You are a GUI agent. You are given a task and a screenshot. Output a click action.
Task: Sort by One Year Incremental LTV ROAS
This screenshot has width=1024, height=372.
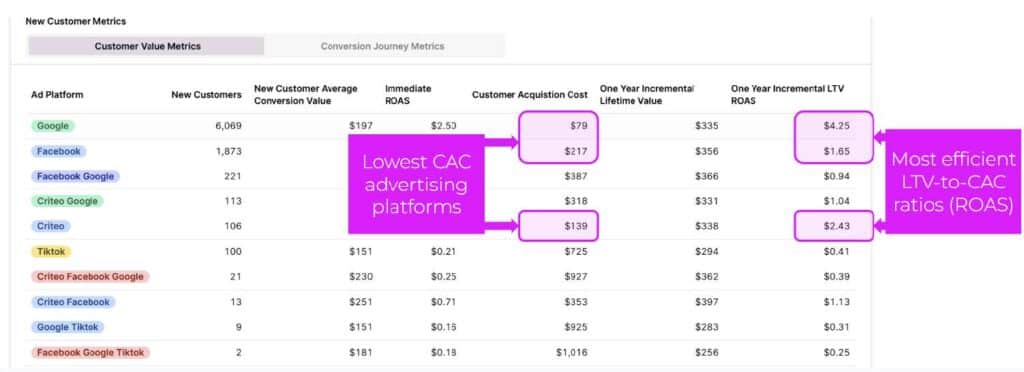tap(789, 95)
